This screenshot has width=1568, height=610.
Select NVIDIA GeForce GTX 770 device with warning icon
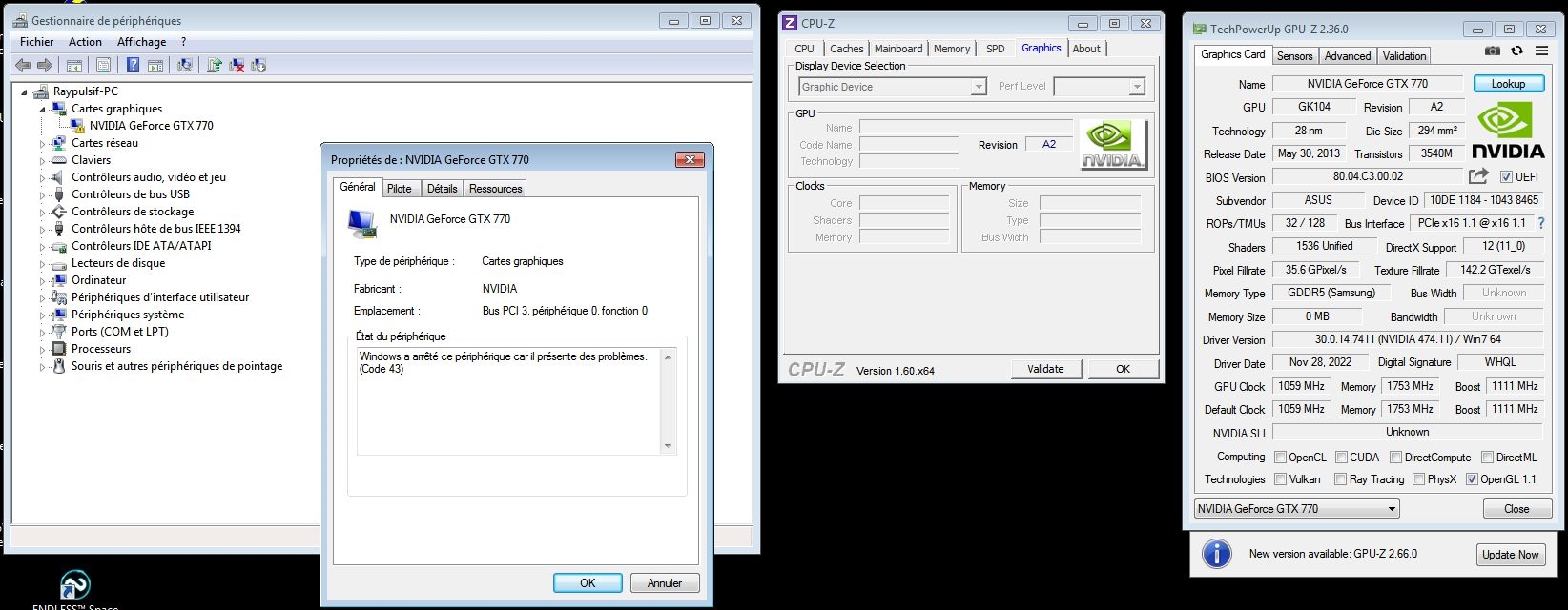point(141,126)
